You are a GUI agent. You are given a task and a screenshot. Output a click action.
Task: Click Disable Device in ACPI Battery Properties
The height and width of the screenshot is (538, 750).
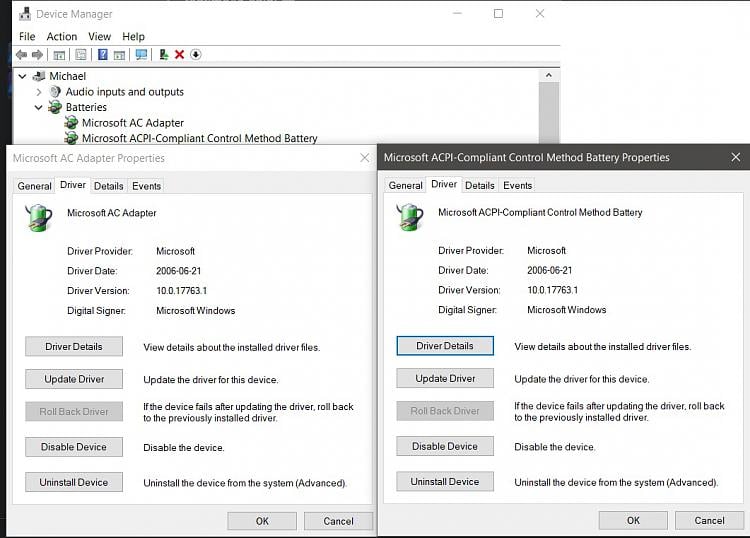(445, 446)
